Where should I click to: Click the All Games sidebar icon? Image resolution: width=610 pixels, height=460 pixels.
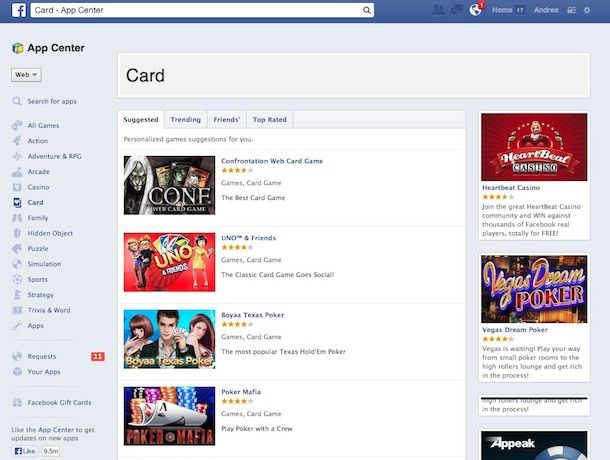tap(17, 125)
